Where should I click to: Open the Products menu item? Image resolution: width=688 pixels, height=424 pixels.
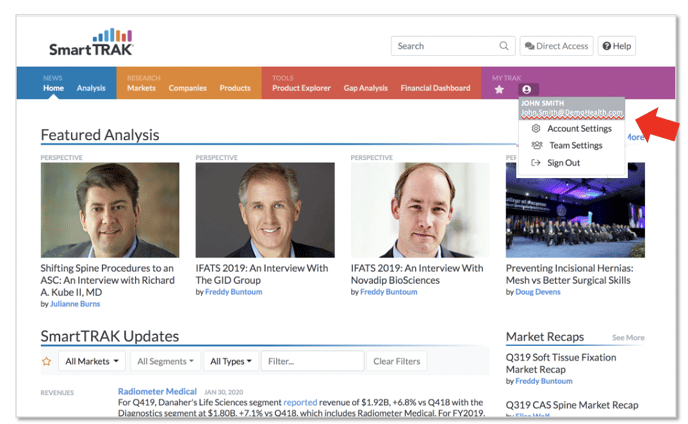(235, 88)
